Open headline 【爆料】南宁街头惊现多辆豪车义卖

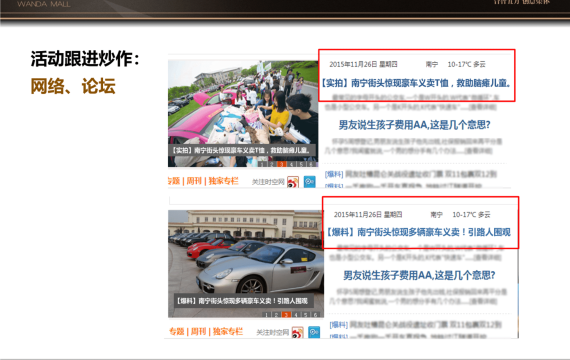coord(418,232)
